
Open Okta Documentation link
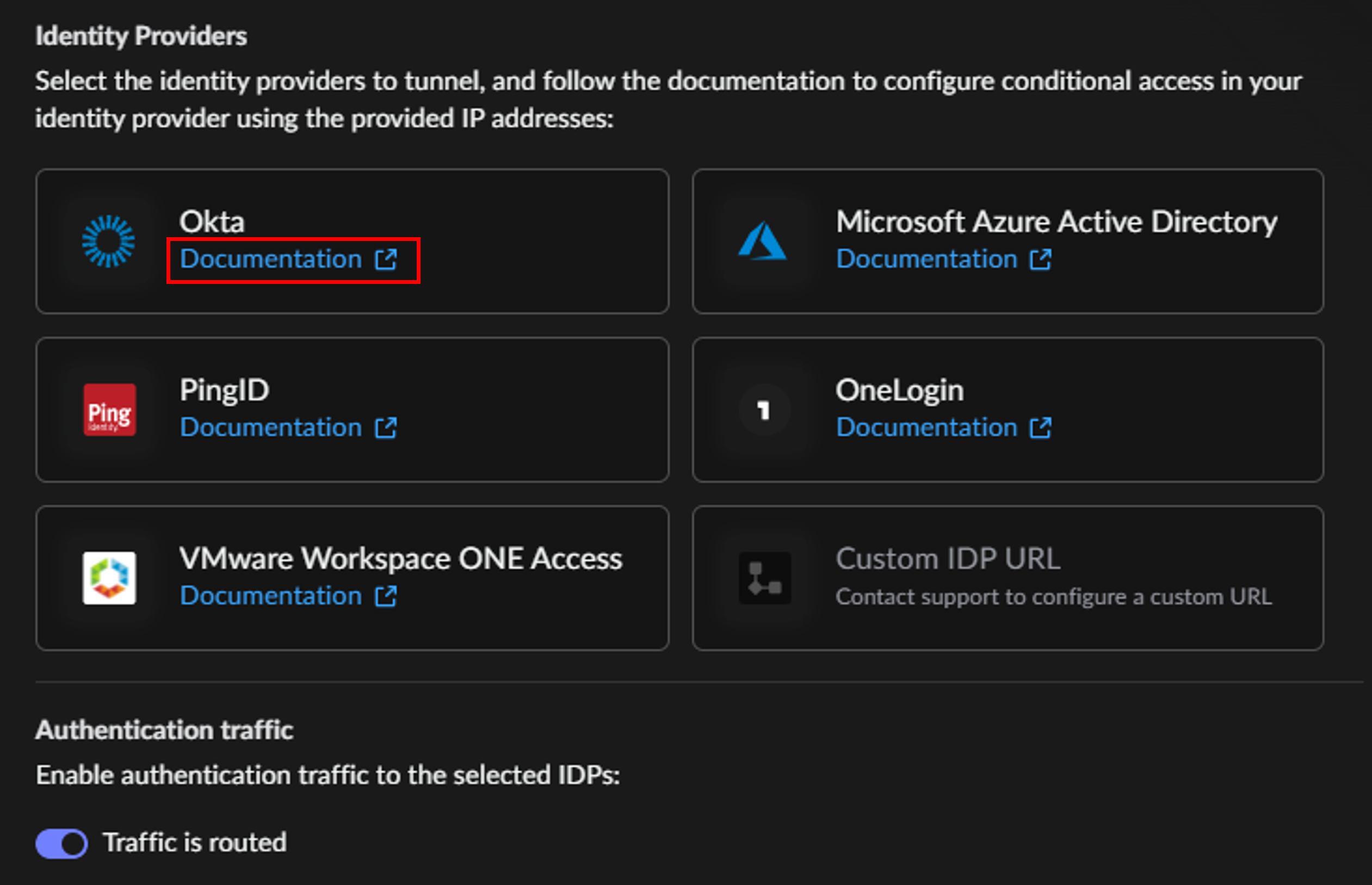click(271, 259)
